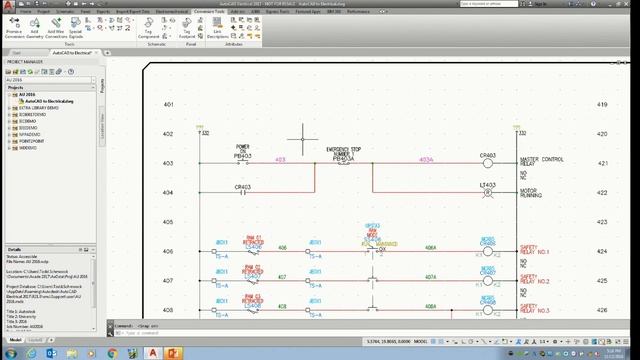This screenshot has height=360, width=640.
Task: Expand the WDDEMO project node
Action: (x=9, y=148)
